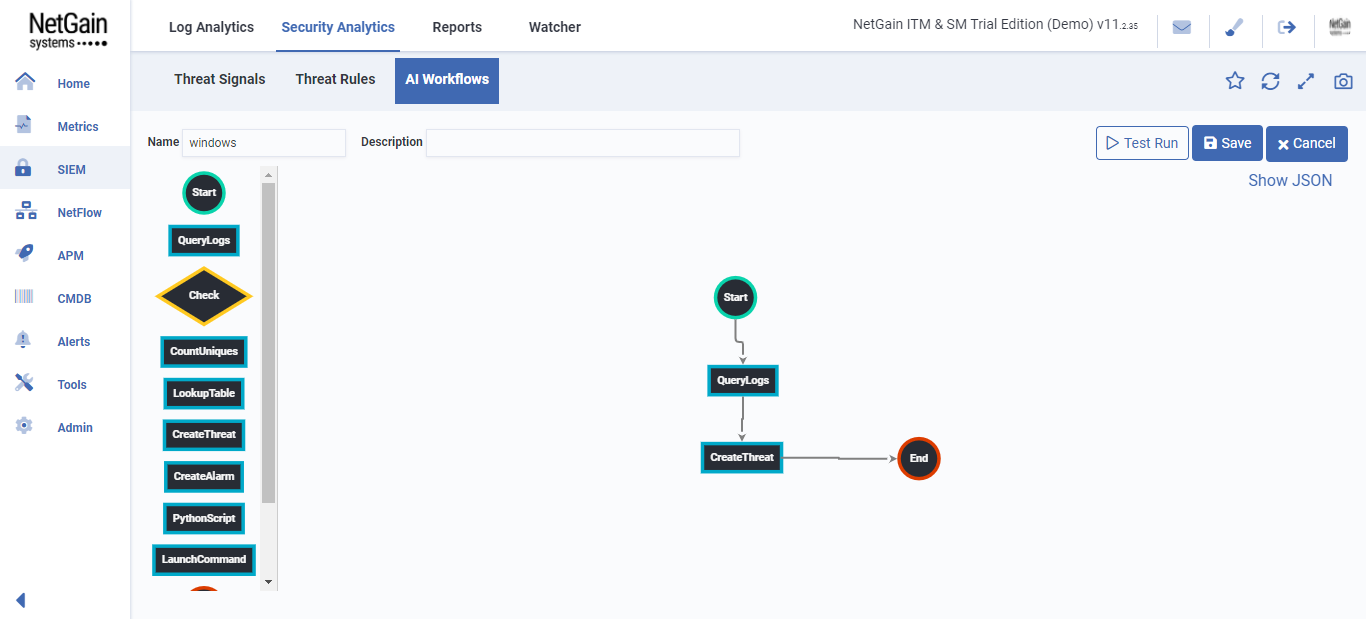Focus the Description input field
This screenshot has width=1366, height=619.
(x=583, y=143)
